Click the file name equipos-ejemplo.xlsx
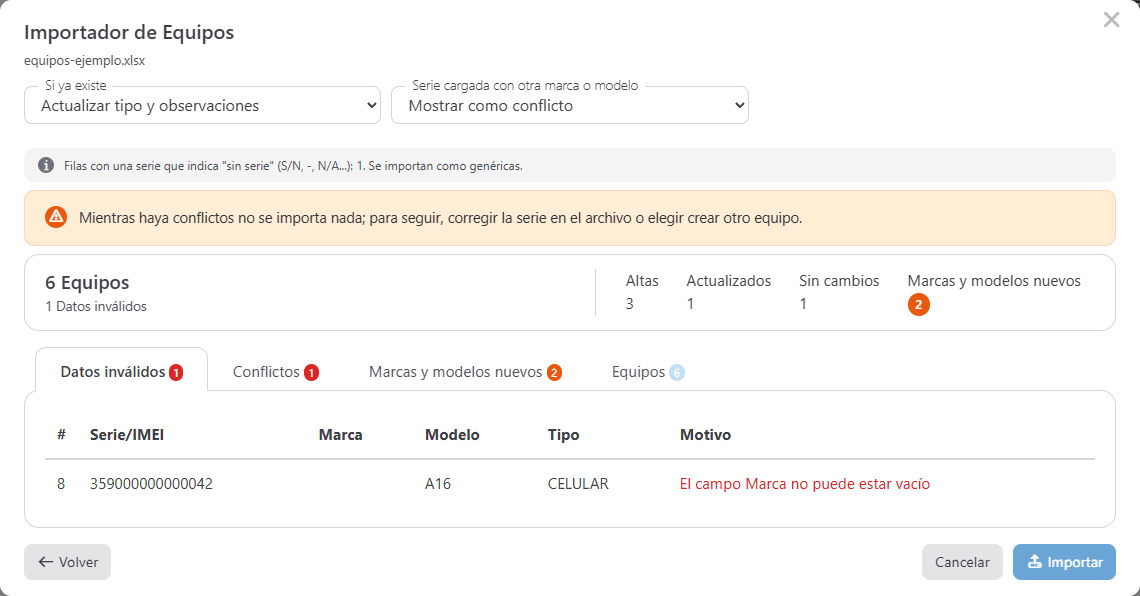Viewport: 1140px width, 596px height. coord(84,60)
